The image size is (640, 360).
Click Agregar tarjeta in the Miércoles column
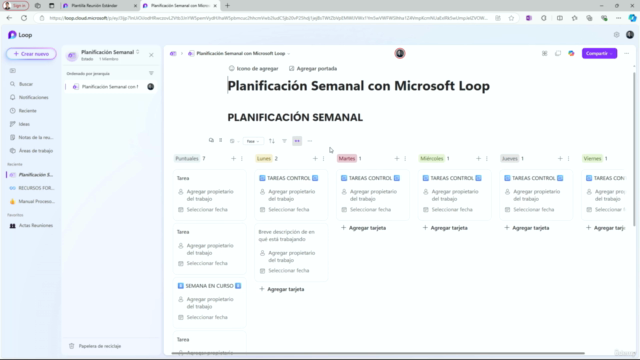[x=445, y=228]
